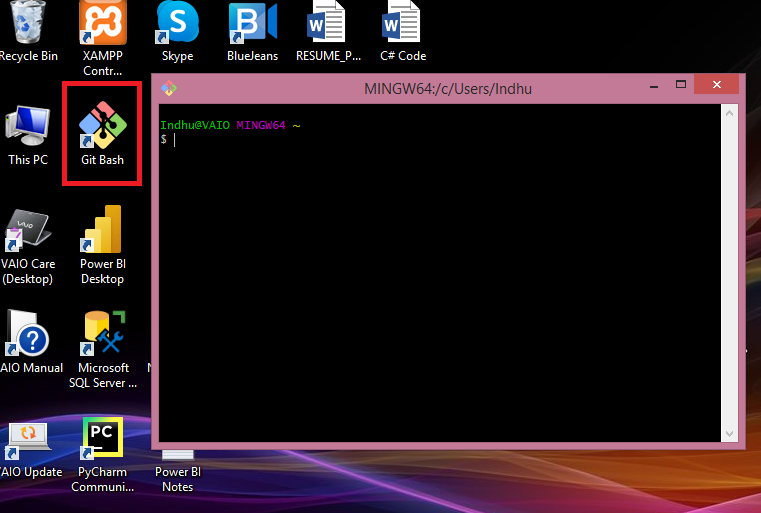This screenshot has height=513, width=761.
Task: Select the VAIO Update shortcut
Action: pos(30,450)
